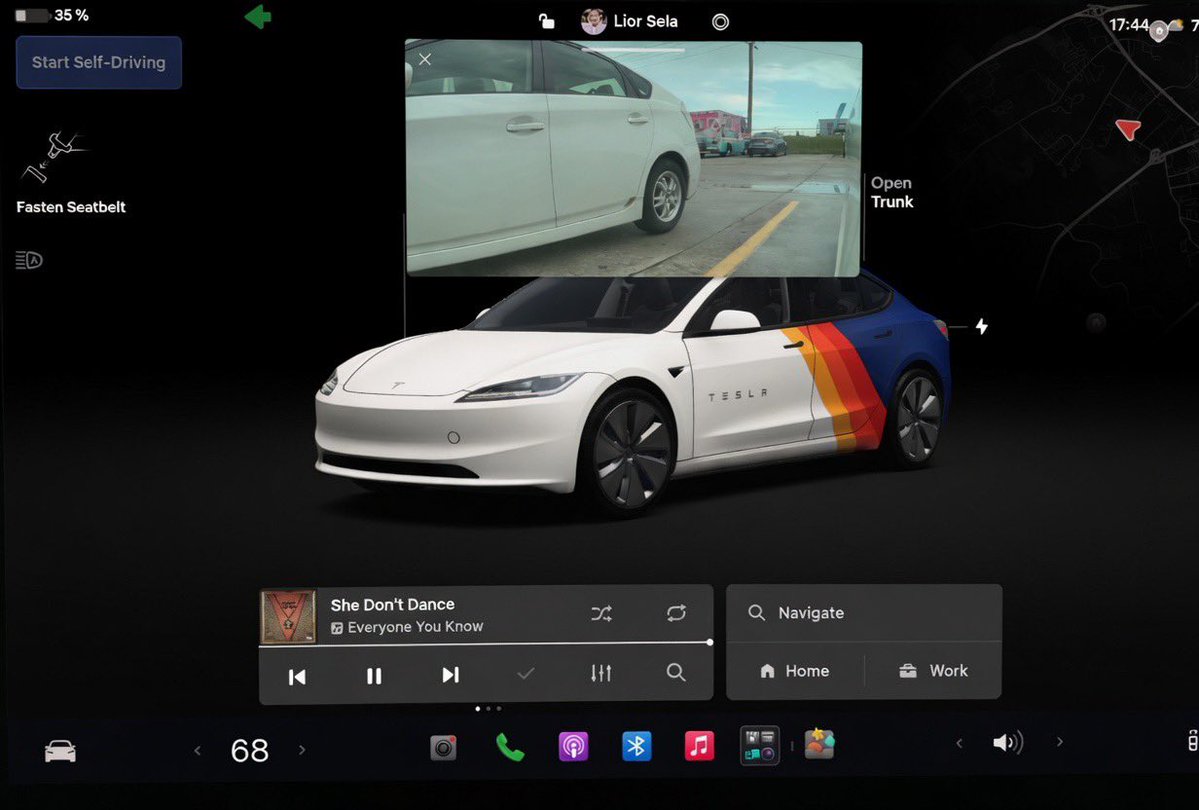Open the charge port via lightning icon

982,327
